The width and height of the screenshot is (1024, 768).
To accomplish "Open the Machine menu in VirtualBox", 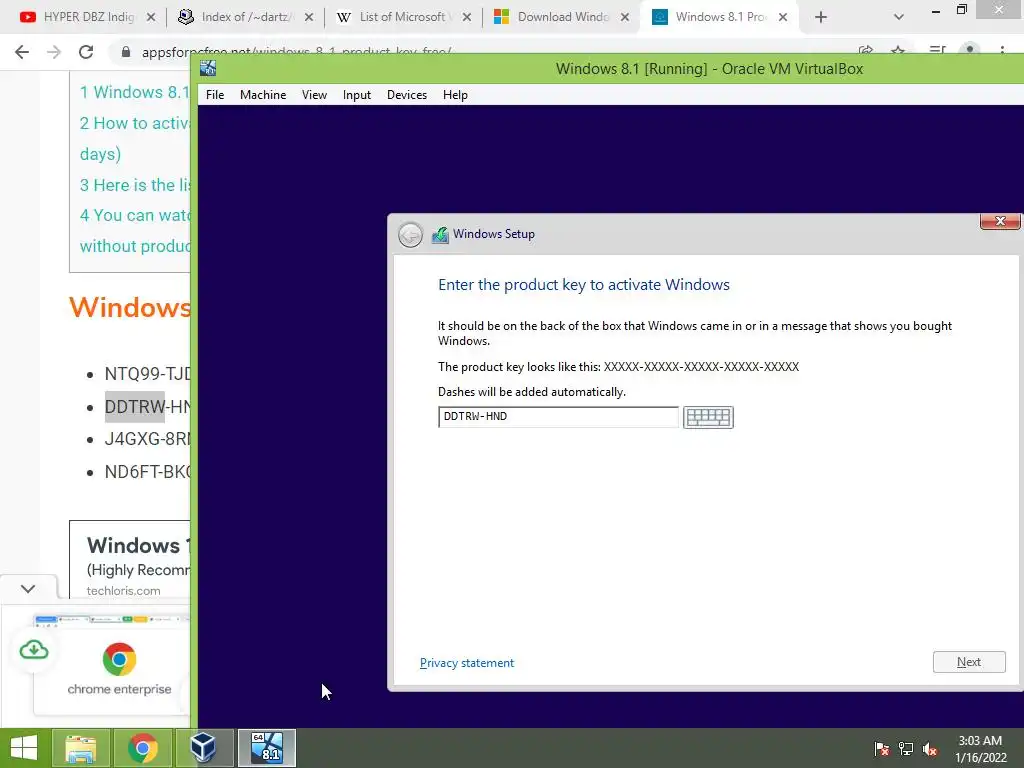I will tap(263, 95).
